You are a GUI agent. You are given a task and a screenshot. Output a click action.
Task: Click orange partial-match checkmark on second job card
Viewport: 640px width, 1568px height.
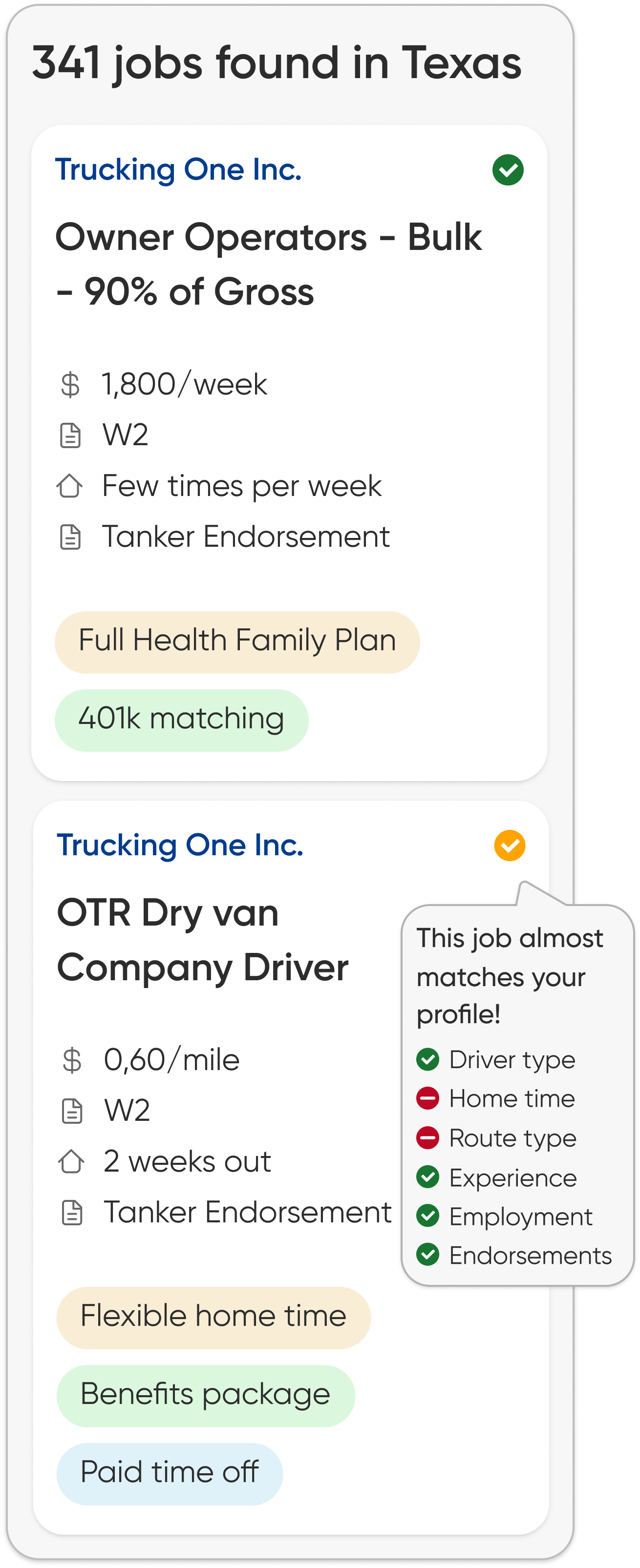[x=510, y=846]
